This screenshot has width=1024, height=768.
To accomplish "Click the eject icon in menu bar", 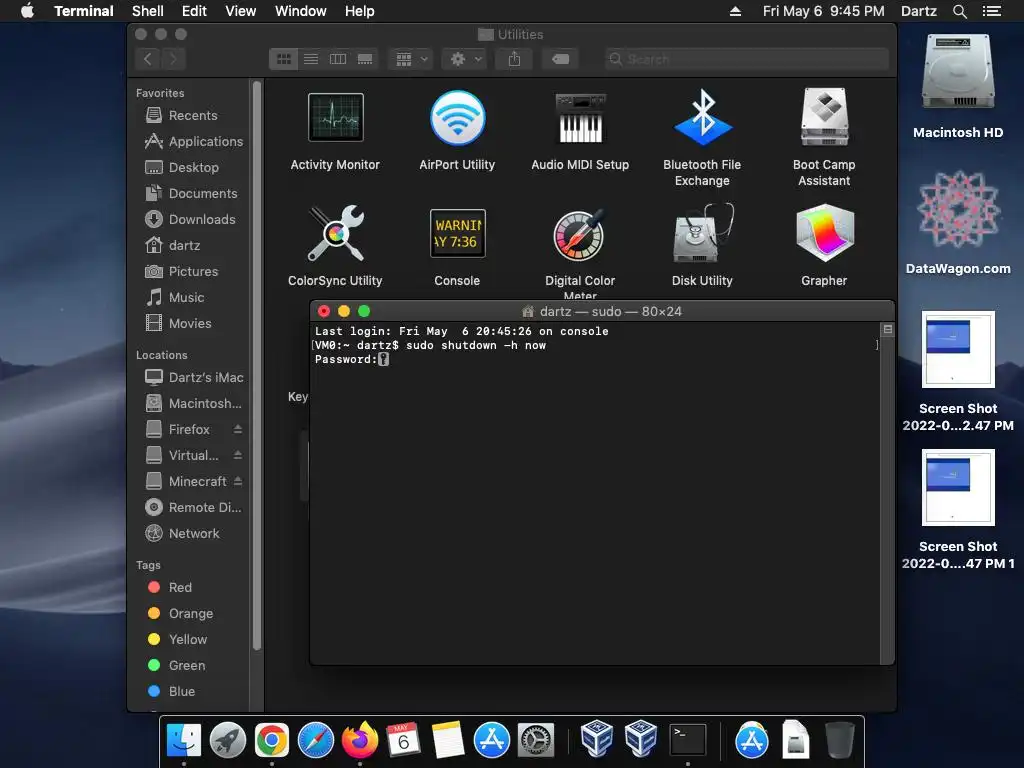I will 735,11.
